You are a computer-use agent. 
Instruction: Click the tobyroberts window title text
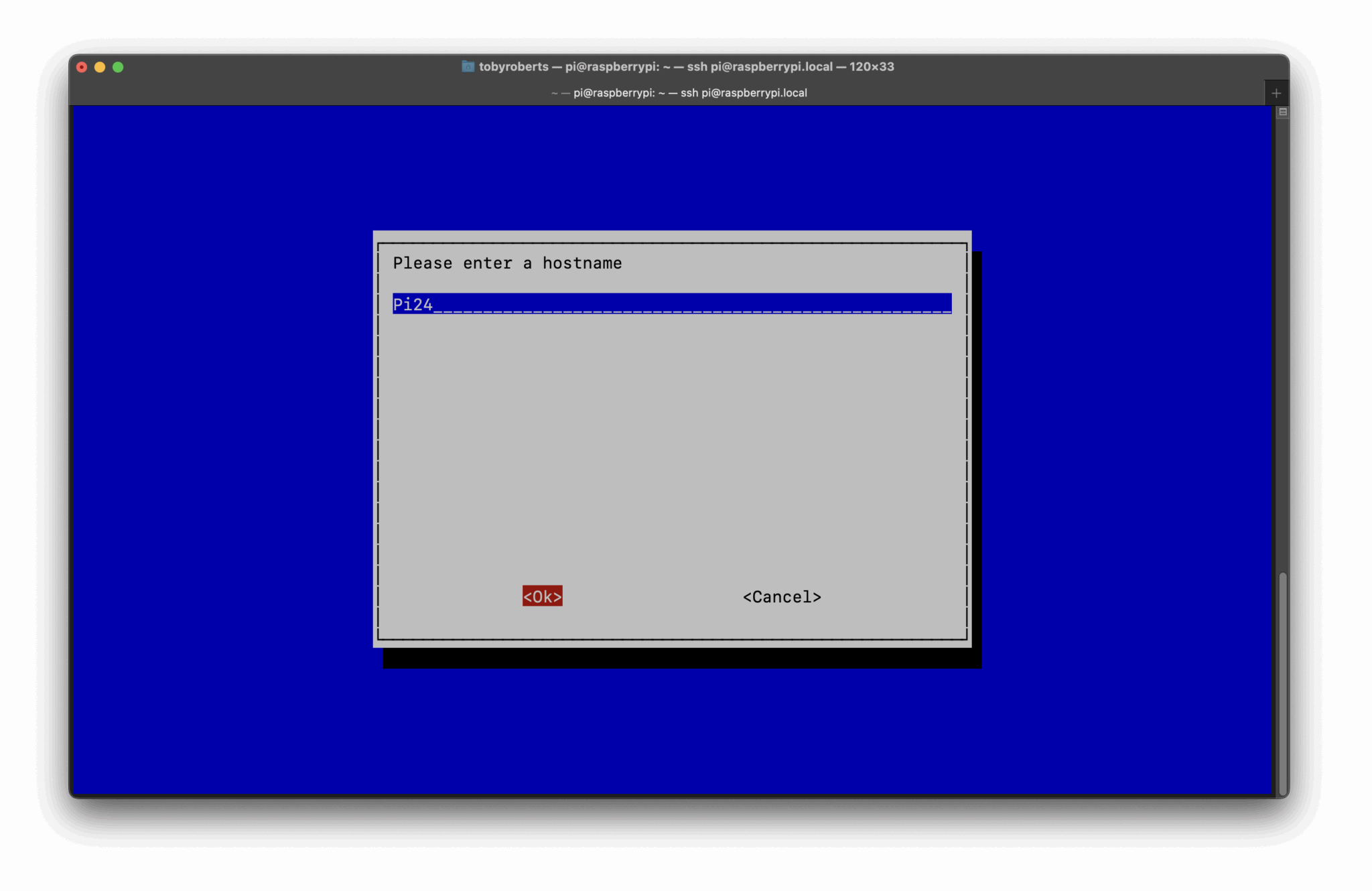click(x=513, y=66)
